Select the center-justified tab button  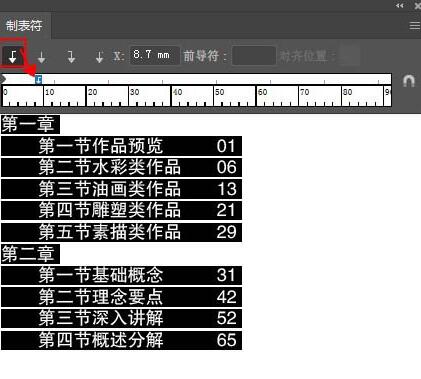pyautogui.click(x=42, y=57)
